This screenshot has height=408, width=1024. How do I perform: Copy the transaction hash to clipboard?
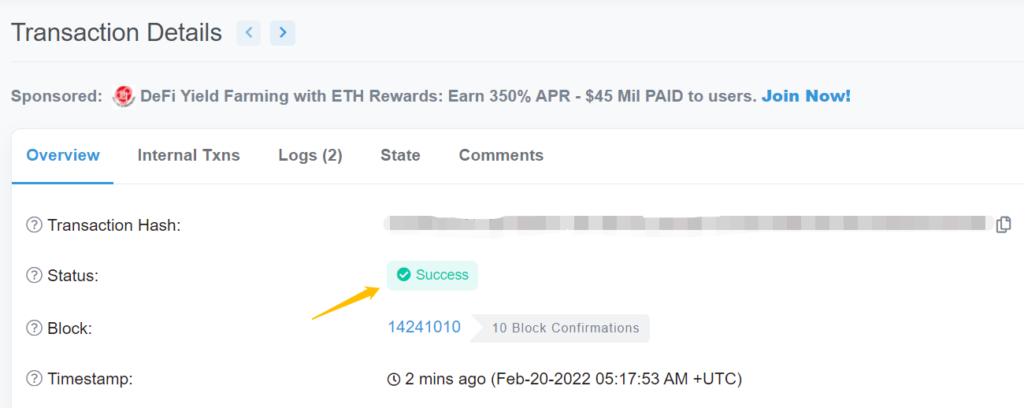pyautogui.click(x=1003, y=225)
